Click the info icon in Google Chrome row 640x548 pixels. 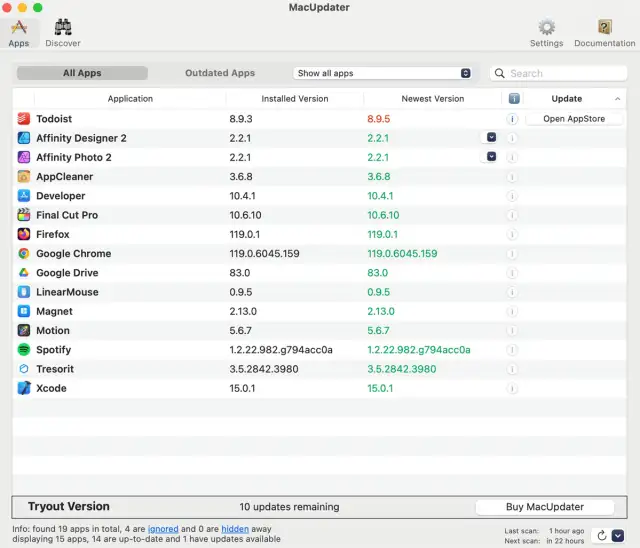click(x=512, y=254)
